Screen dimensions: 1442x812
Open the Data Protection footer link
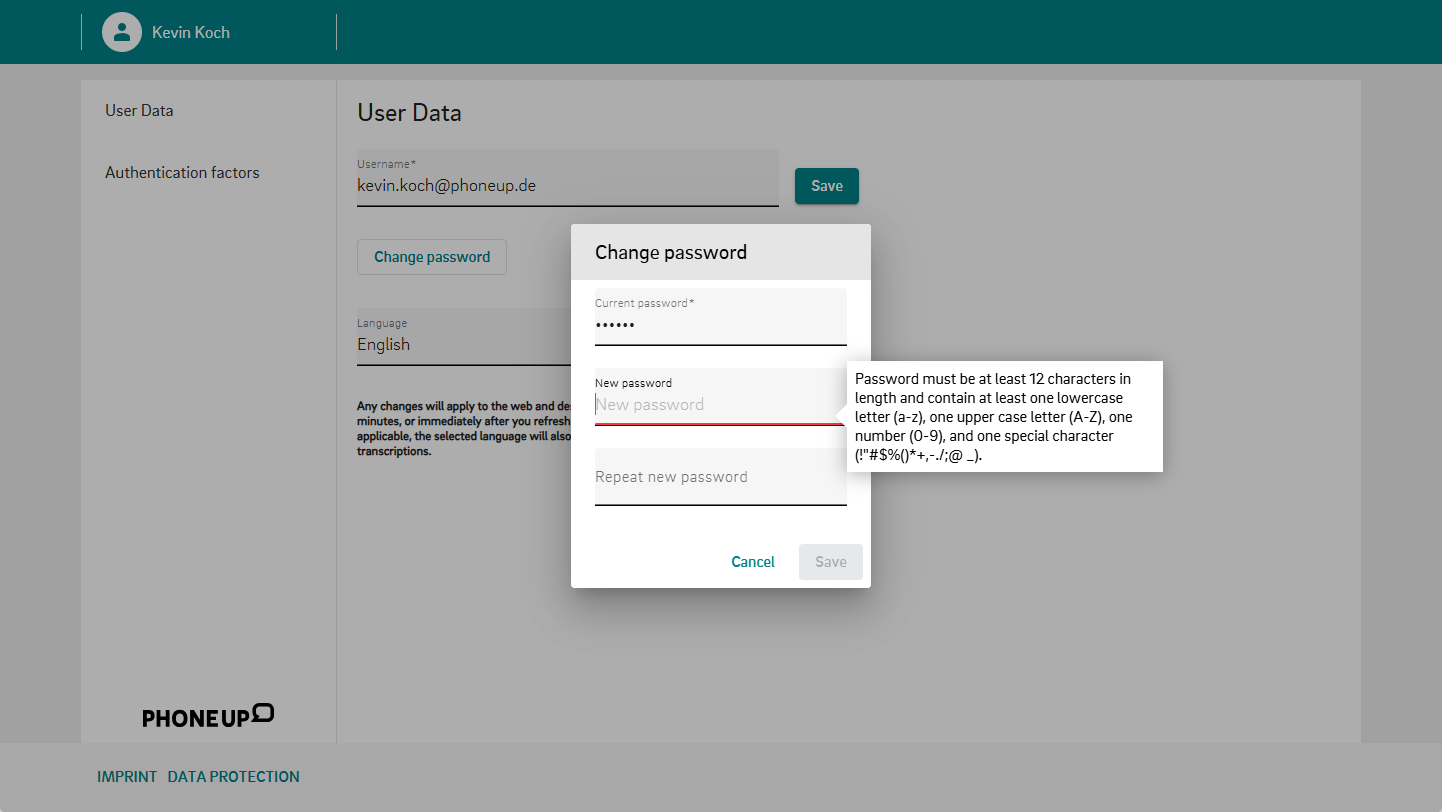(233, 777)
